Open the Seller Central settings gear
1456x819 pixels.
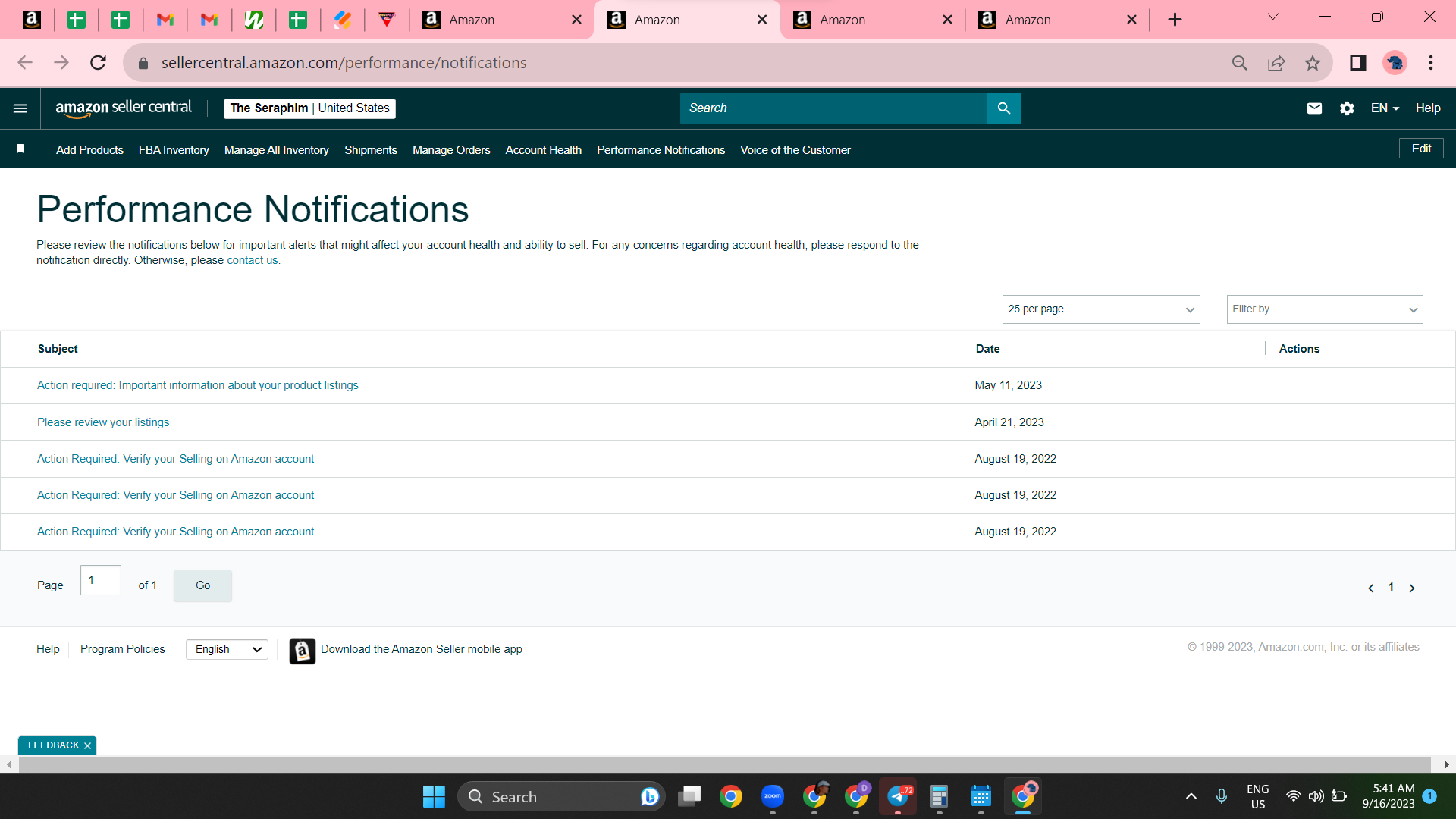pyautogui.click(x=1347, y=108)
